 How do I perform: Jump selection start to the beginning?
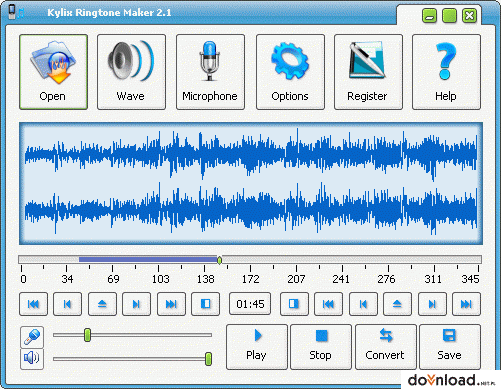click(33, 304)
